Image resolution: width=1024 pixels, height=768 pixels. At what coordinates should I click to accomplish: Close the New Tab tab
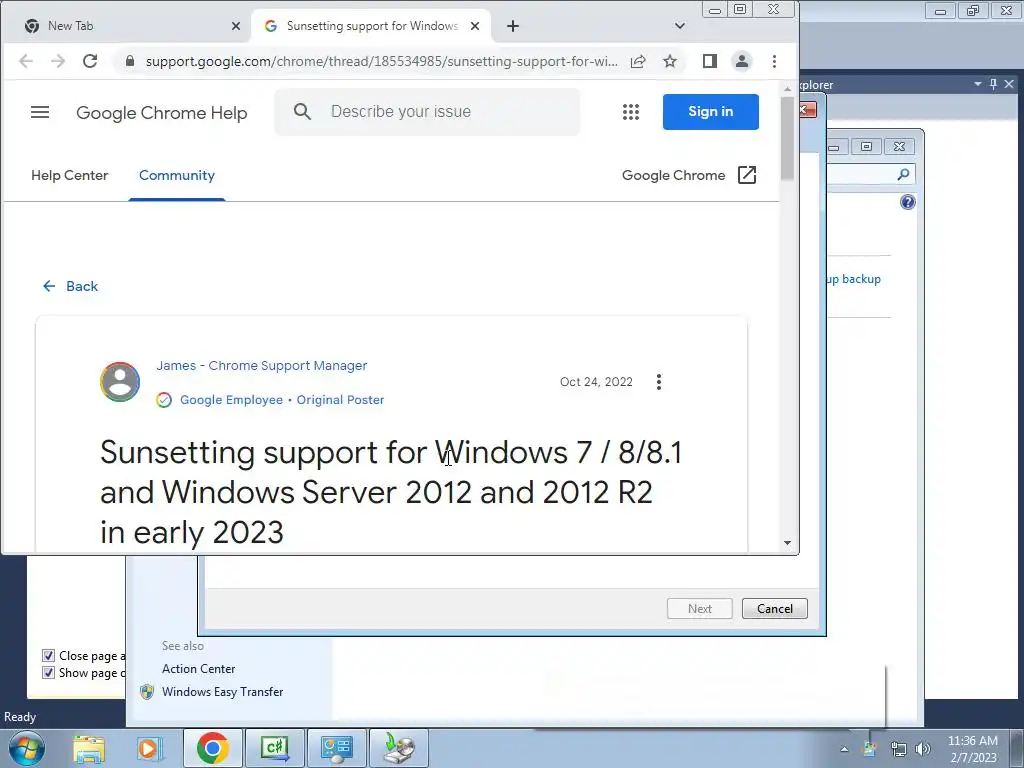click(236, 26)
